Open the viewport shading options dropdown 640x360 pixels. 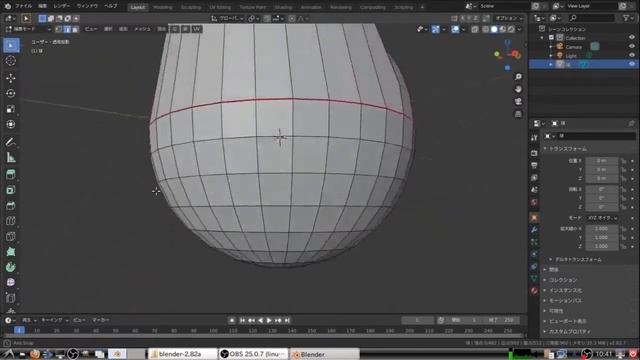tap(520, 29)
